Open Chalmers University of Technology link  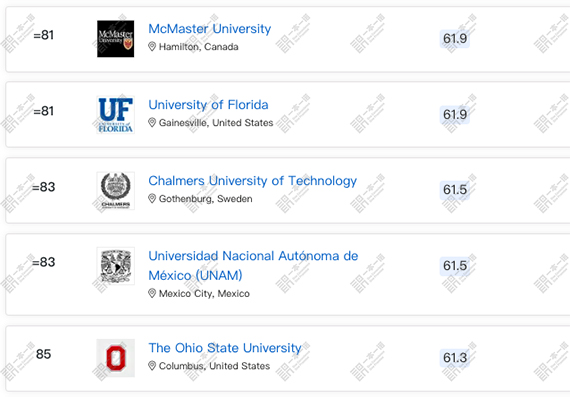pyautogui.click(x=253, y=181)
